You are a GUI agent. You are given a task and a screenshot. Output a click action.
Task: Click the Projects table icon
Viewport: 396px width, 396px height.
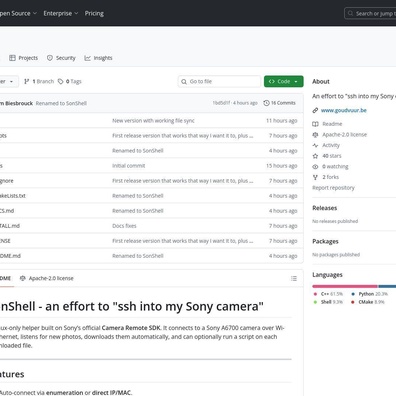12,58
